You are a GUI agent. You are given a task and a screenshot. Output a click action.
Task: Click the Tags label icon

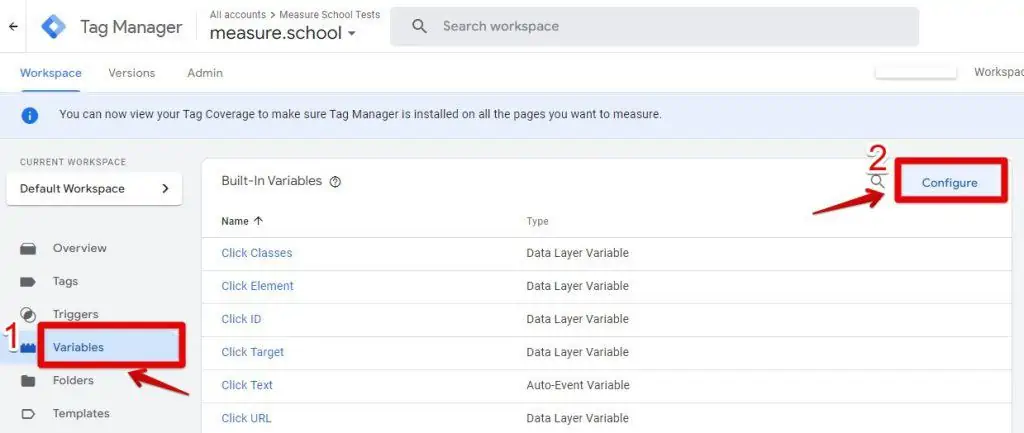point(28,282)
